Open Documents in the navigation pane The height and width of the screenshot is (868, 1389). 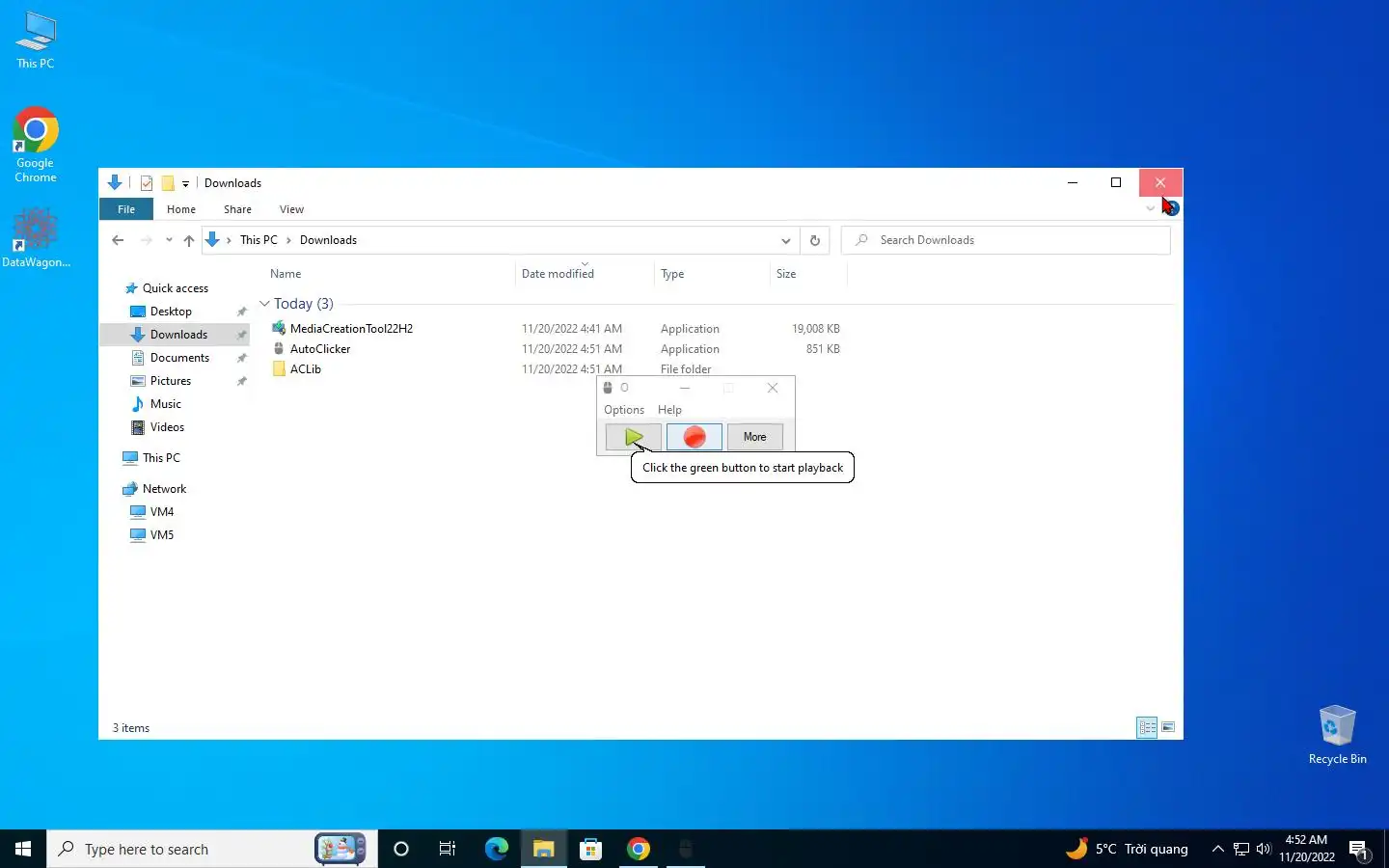click(179, 358)
